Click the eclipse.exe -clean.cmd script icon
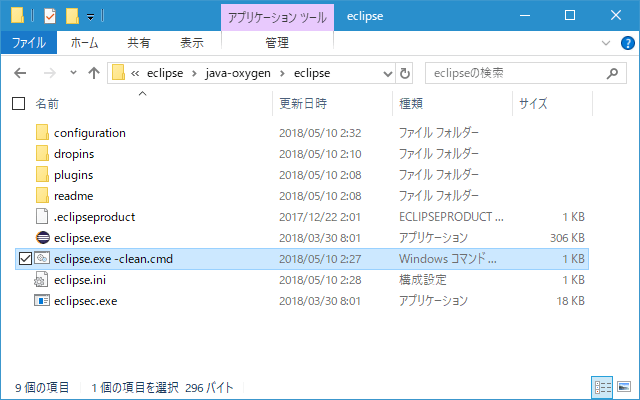 42,258
